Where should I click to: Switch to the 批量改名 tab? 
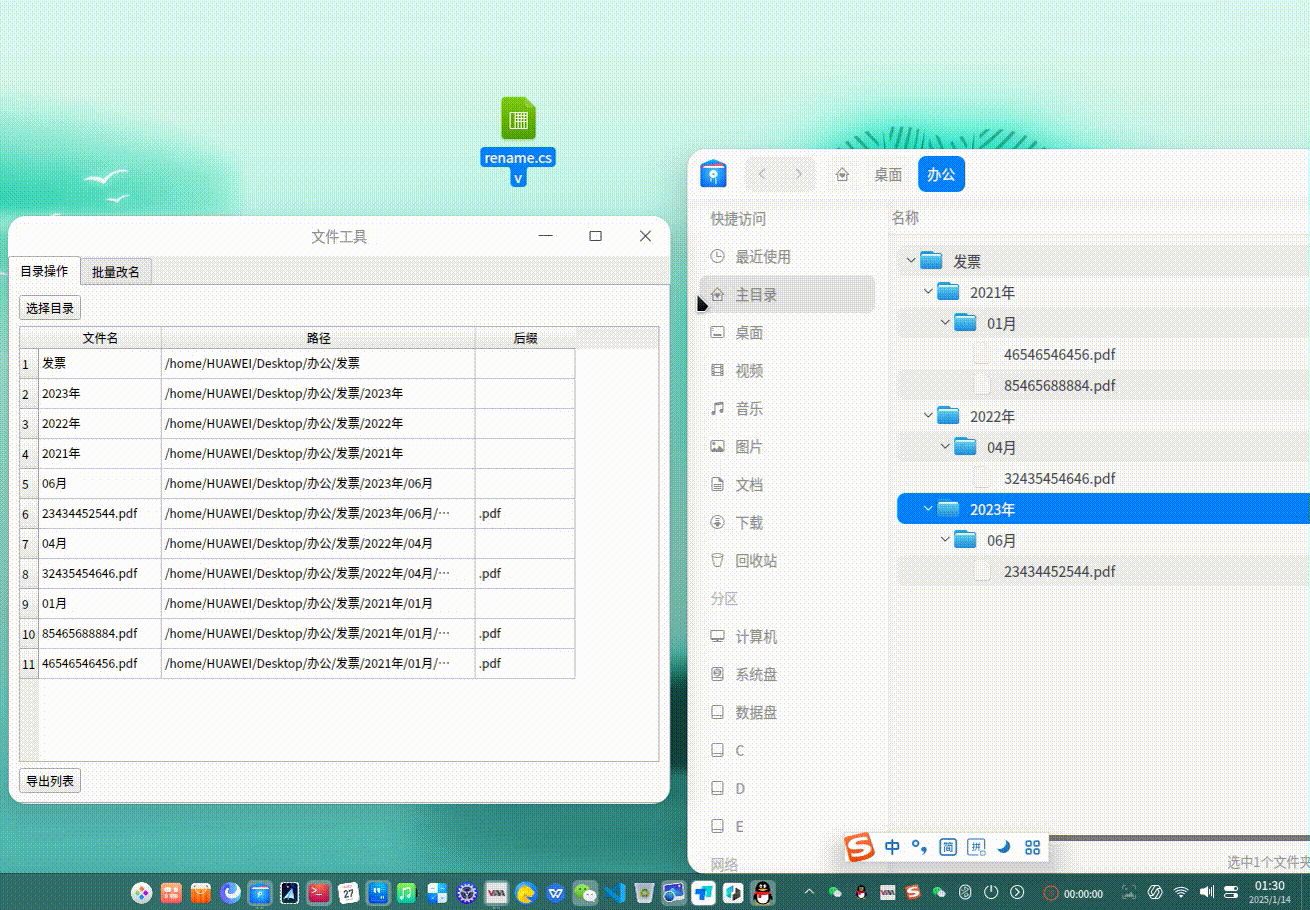[x=116, y=272]
